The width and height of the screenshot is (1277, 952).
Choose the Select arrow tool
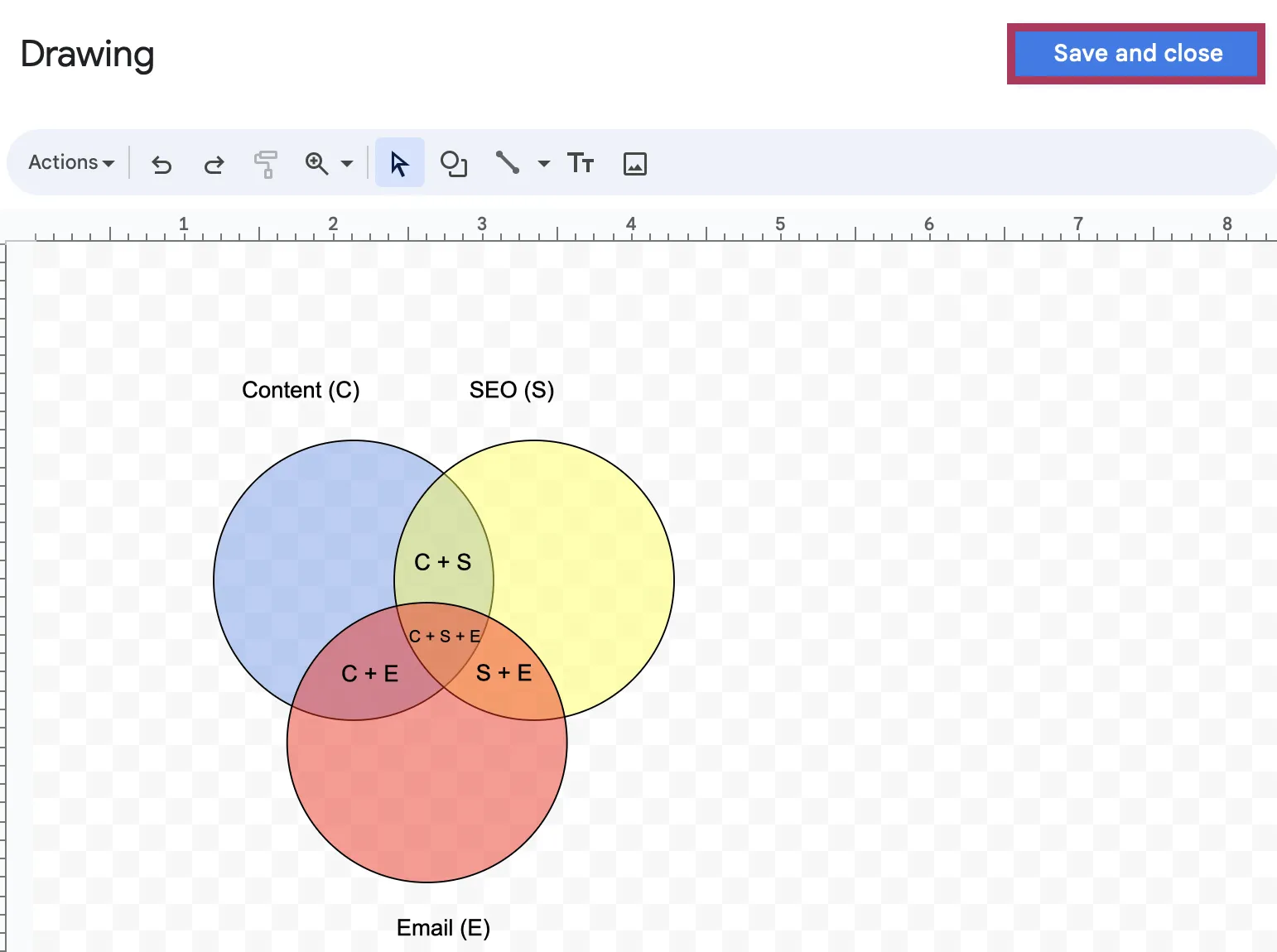pyautogui.click(x=400, y=163)
